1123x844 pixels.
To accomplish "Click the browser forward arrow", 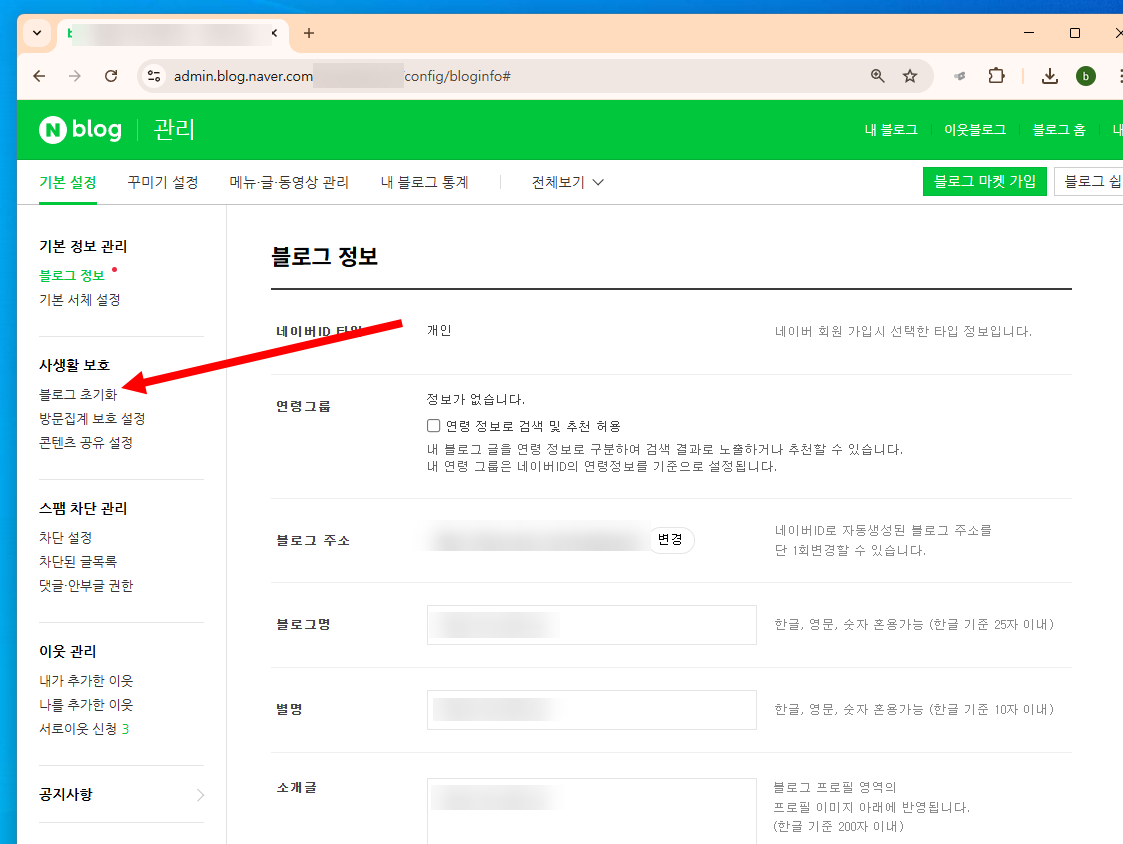I will click(x=74, y=76).
